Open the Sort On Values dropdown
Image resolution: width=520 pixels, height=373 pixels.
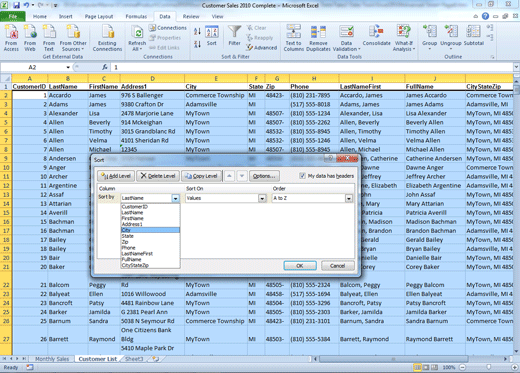click(x=262, y=198)
